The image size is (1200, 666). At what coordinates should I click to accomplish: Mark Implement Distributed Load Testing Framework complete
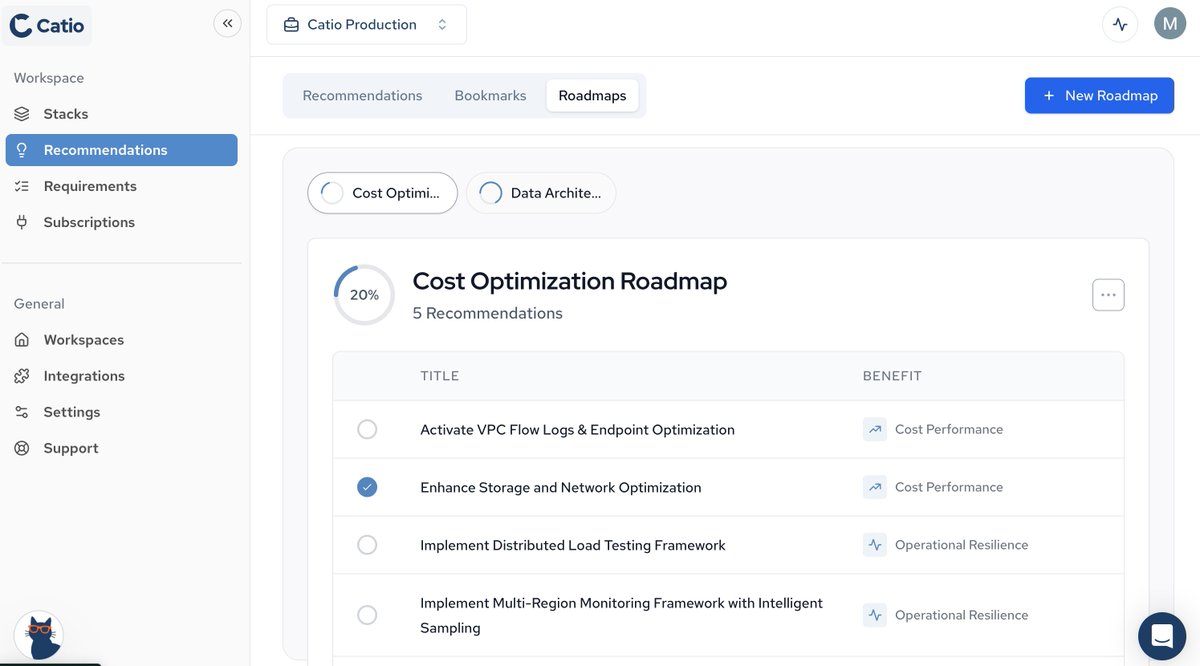click(x=367, y=546)
